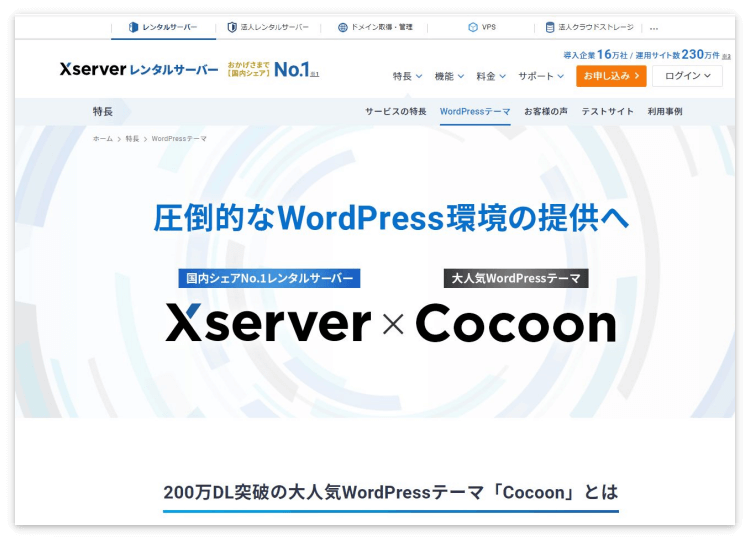750x541 pixels.
Task: Open the three-dots more services menu
Action: (x=654, y=28)
